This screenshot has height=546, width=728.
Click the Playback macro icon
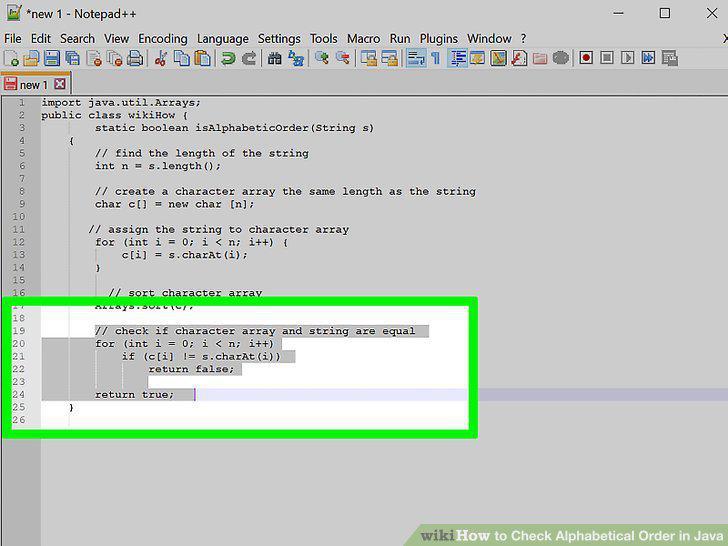coord(628,58)
